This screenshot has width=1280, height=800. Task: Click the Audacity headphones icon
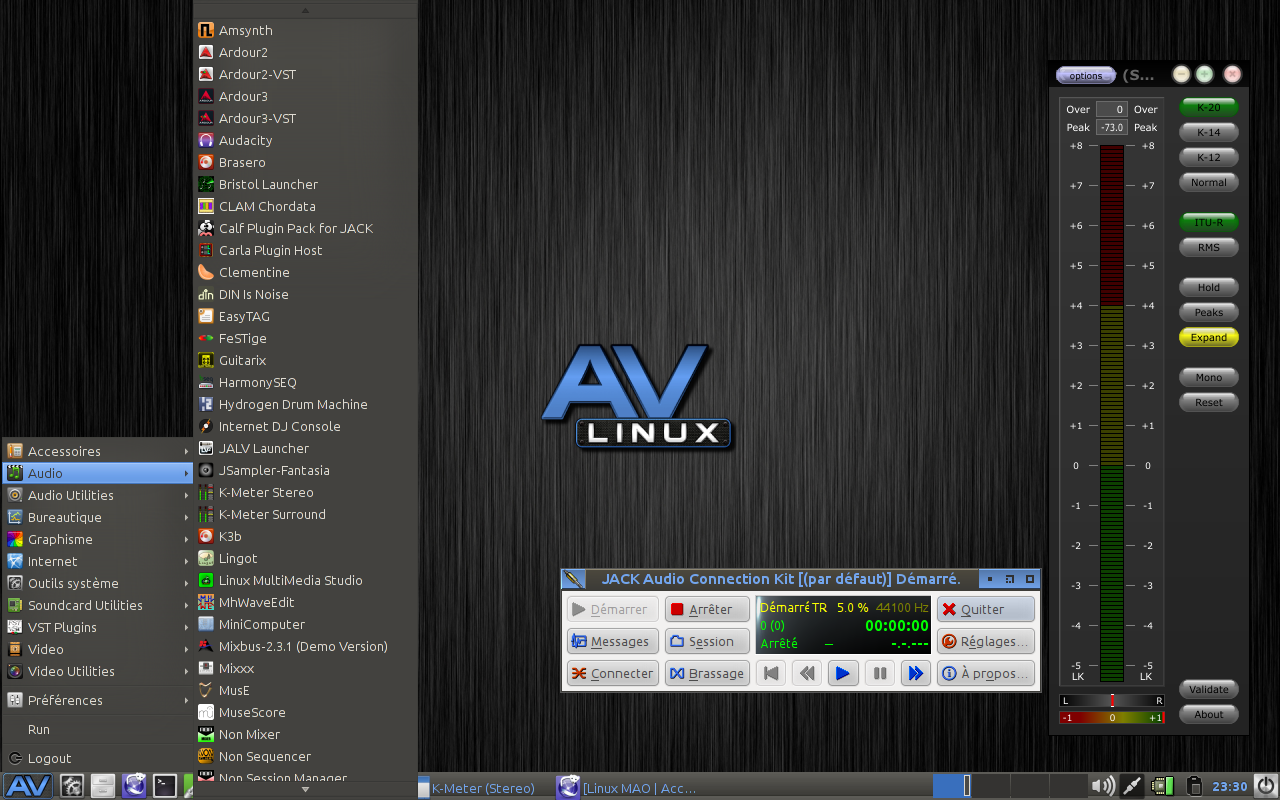[206, 140]
